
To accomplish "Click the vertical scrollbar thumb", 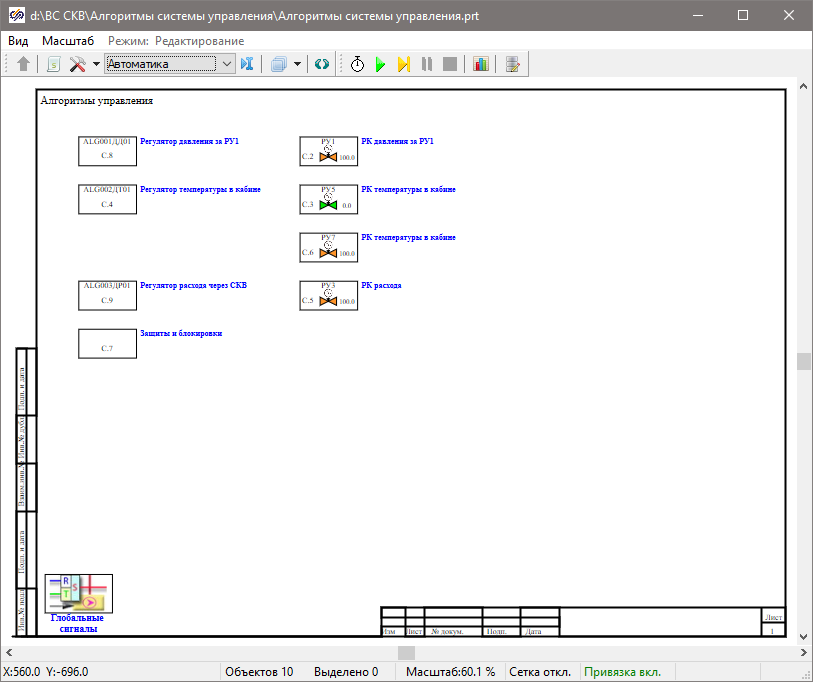I will coord(804,362).
